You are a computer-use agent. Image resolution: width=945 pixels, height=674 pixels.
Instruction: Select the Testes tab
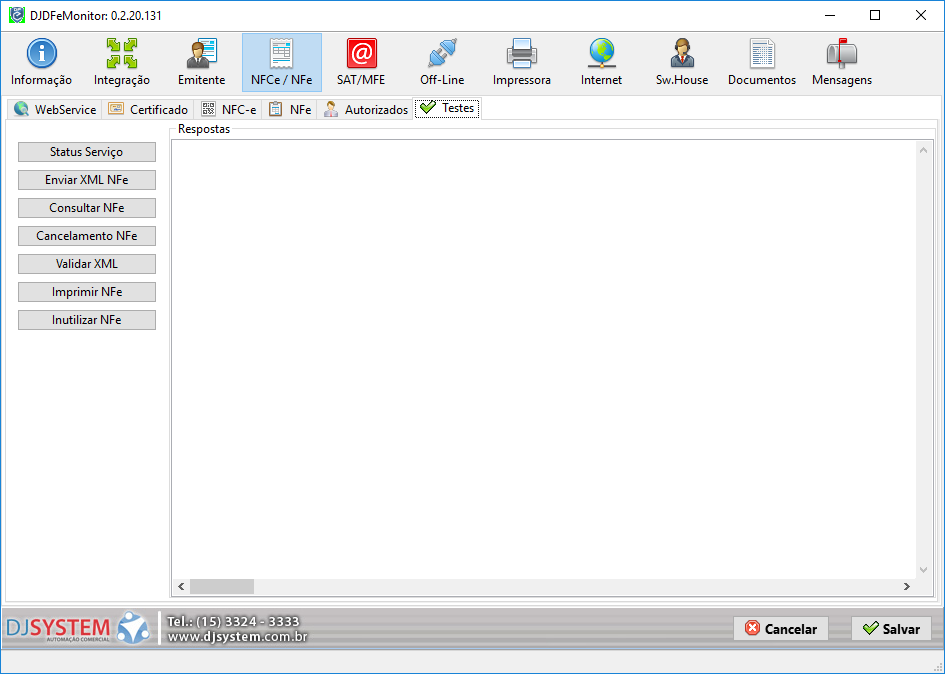[447, 108]
